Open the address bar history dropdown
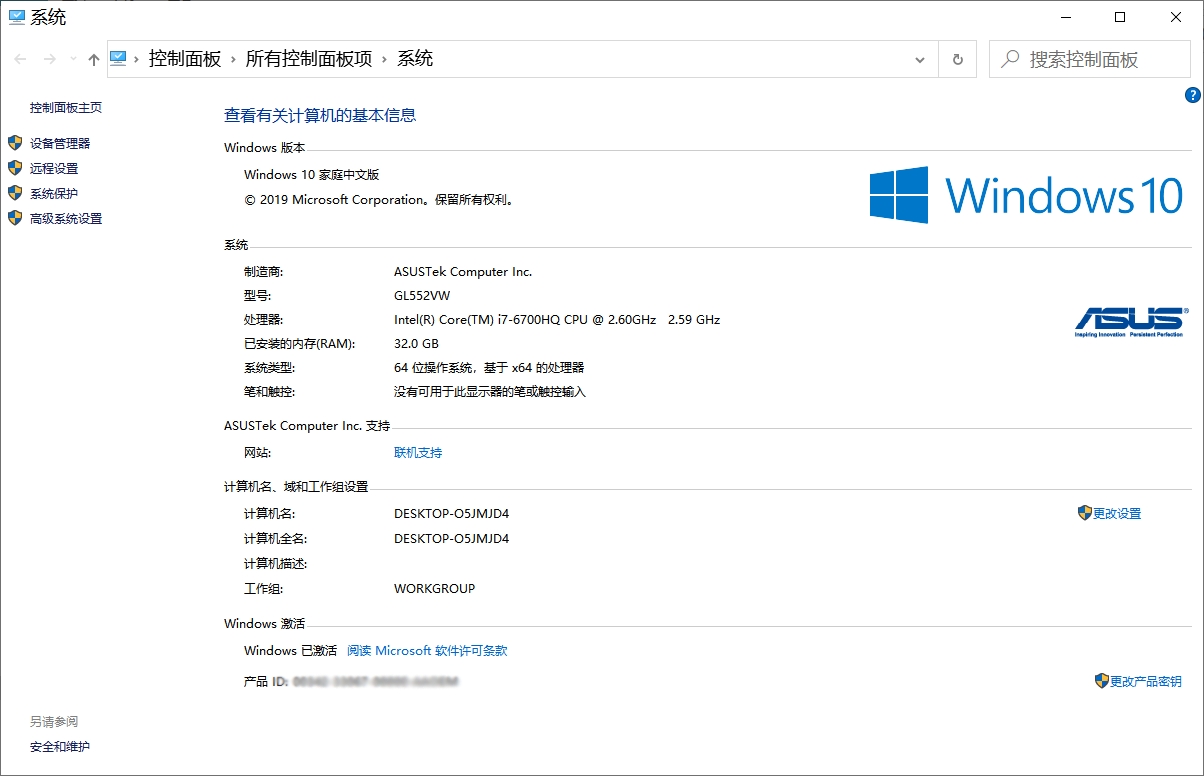The image size is (1204, 776). pyautogui.click(x=920, y=60)
